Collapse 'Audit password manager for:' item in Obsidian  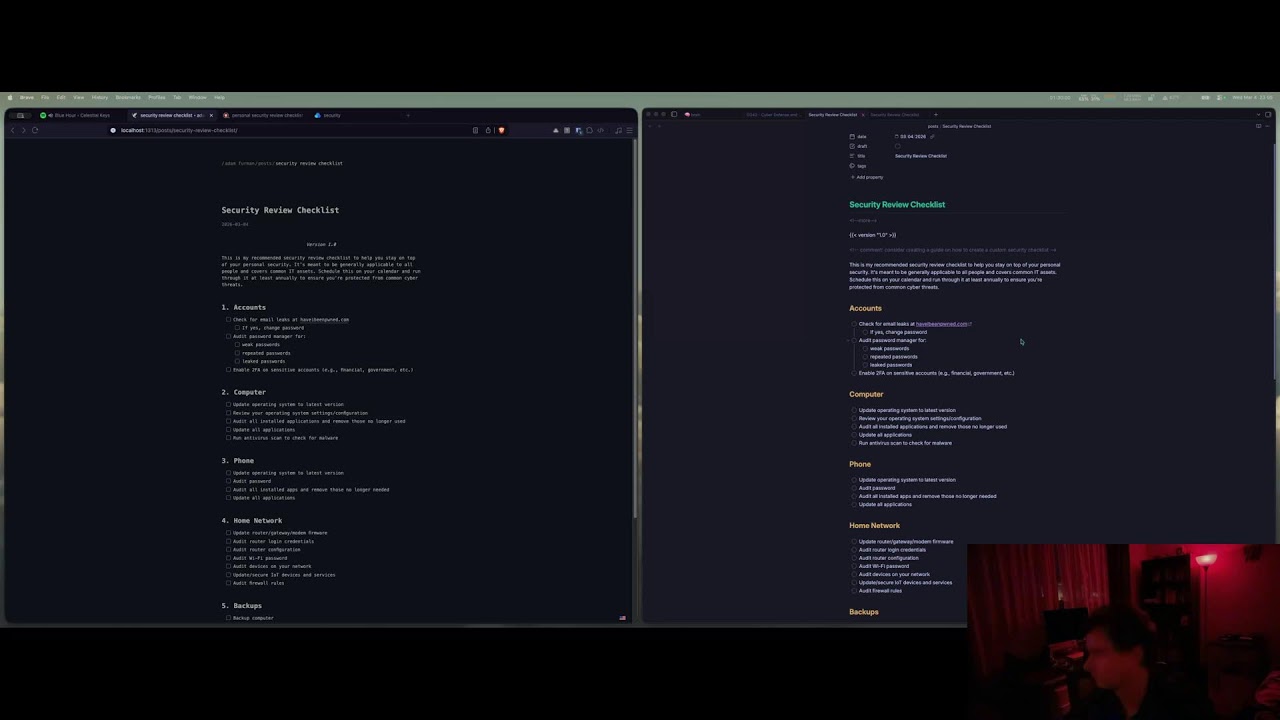coord(847,341)
